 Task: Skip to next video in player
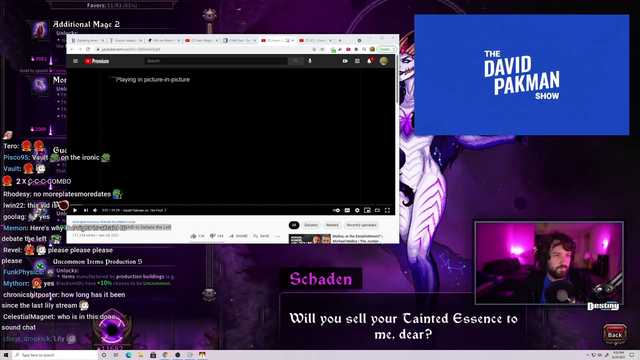[86, 210]
